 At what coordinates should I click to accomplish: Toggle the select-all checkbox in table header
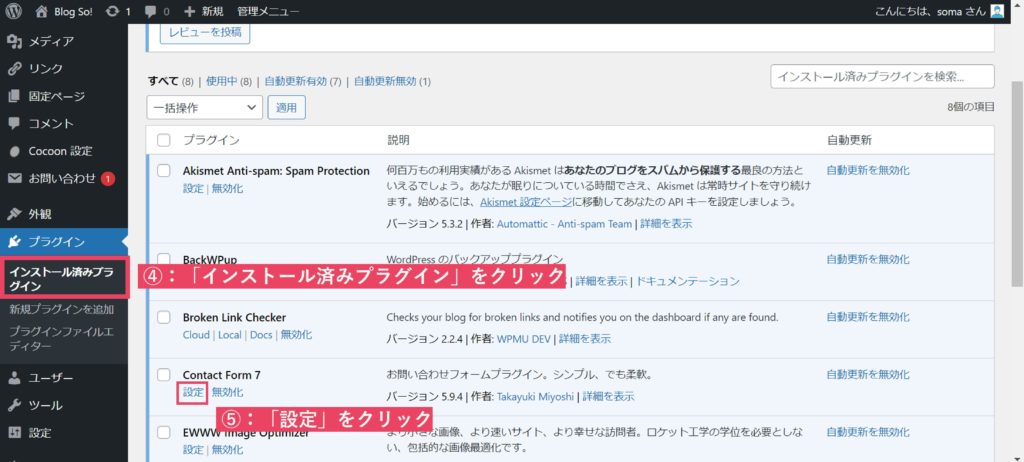click(164, 140)
